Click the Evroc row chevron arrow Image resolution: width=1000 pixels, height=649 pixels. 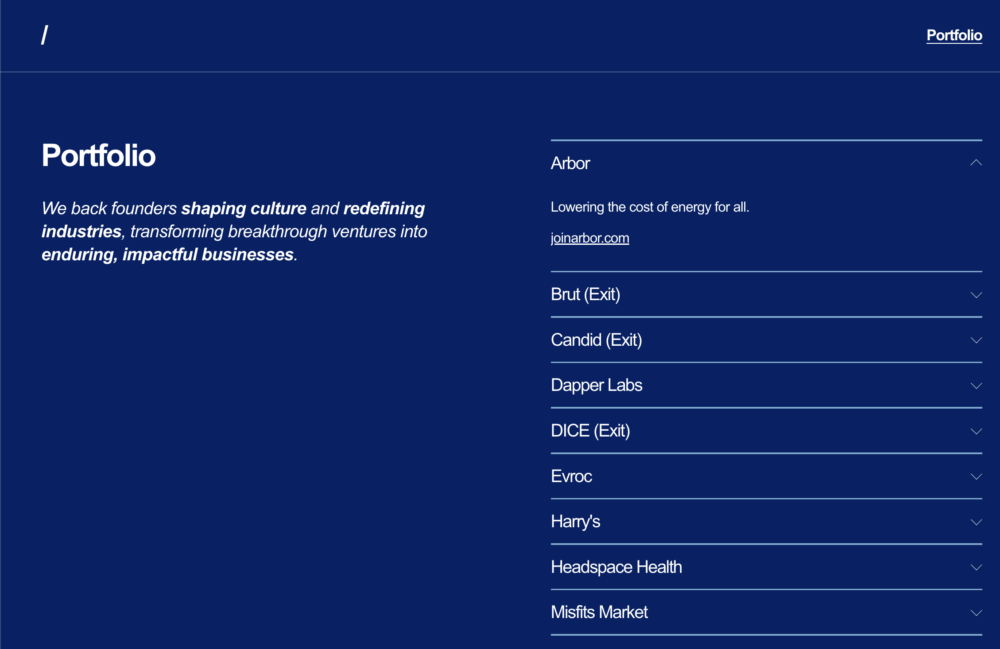(976, 476)
